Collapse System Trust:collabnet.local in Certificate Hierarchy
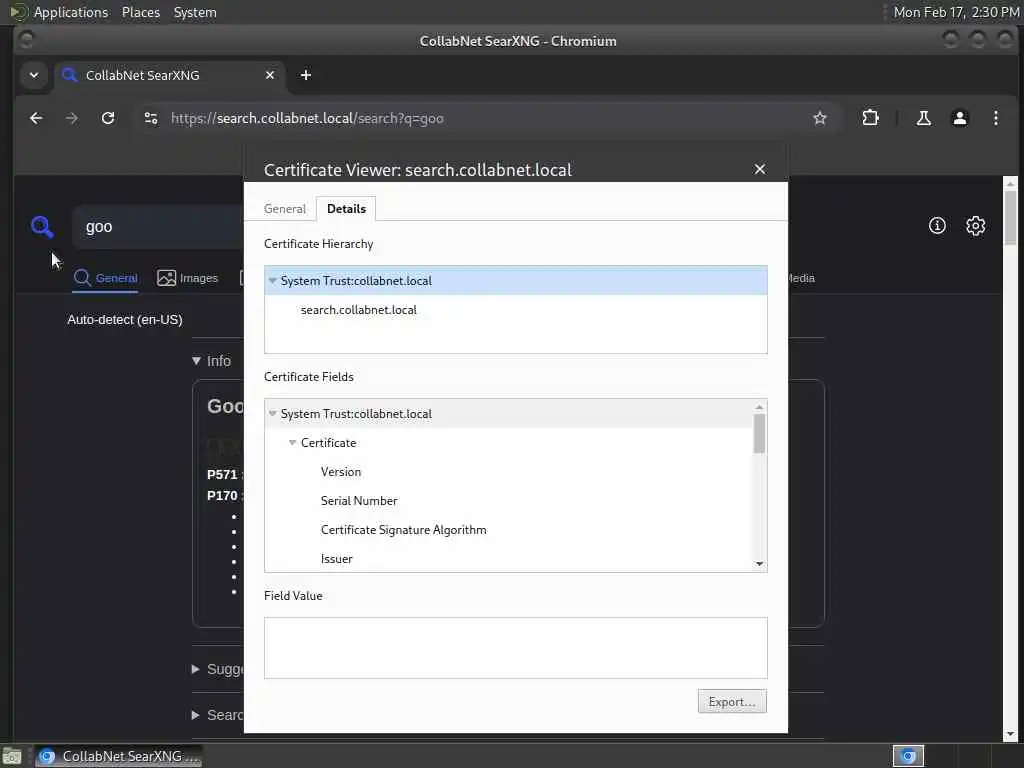Image resolution: width=1024 pixels, height=768 pixels. 273,281
